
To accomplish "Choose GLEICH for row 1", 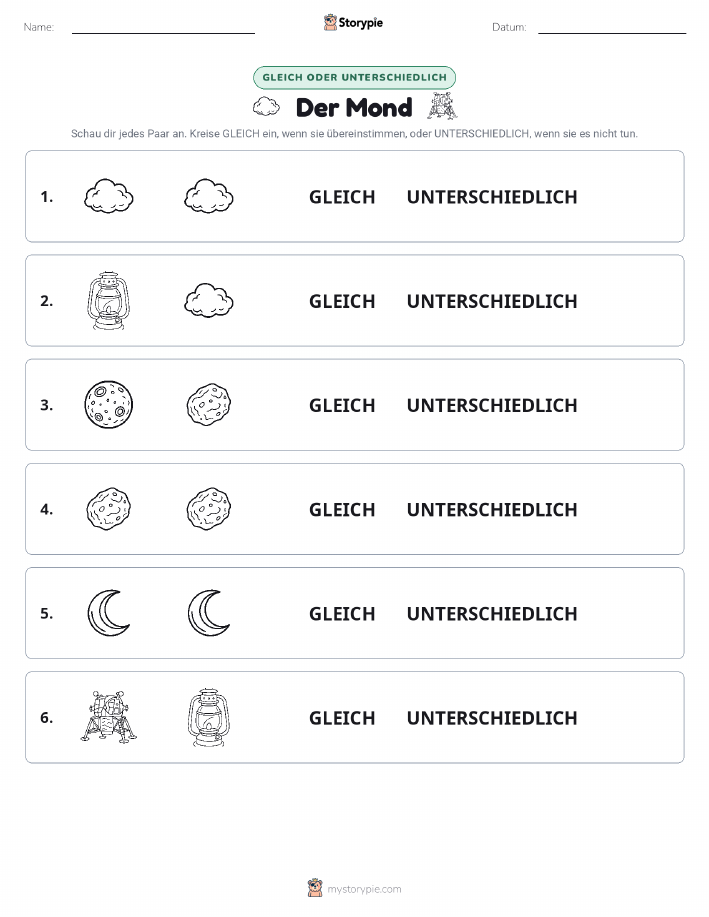I will (342, 197).
